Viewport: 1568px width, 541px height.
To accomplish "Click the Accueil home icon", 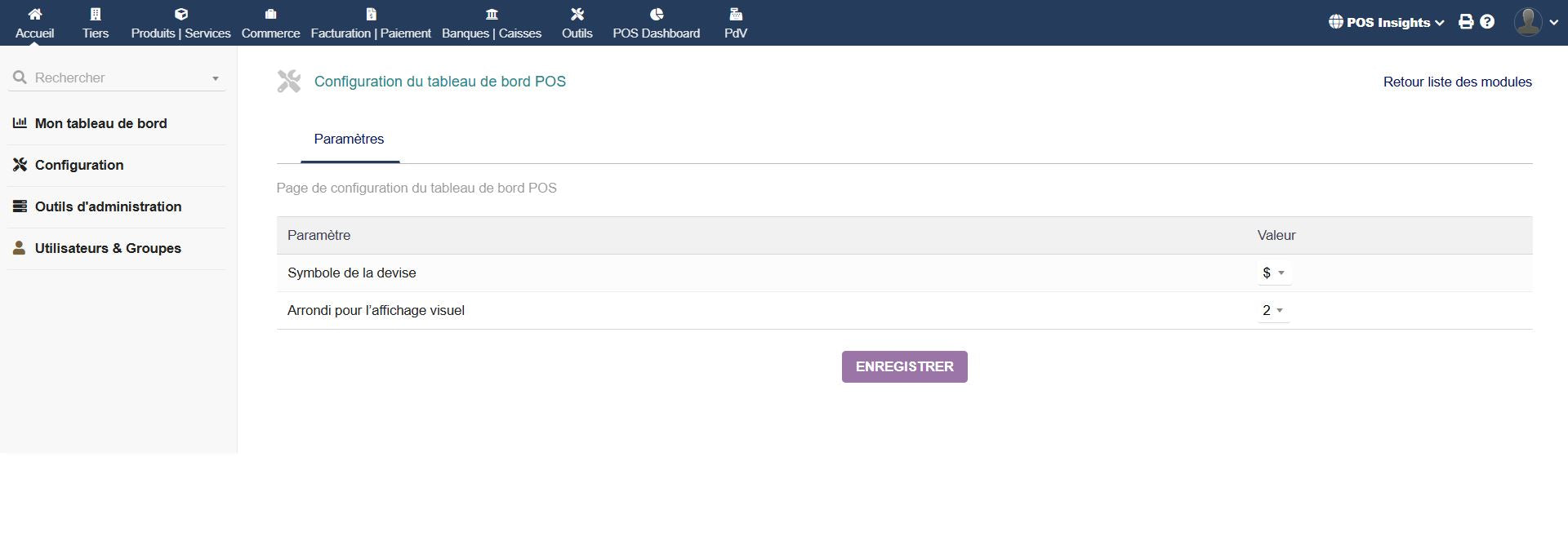I will point(34,14).
